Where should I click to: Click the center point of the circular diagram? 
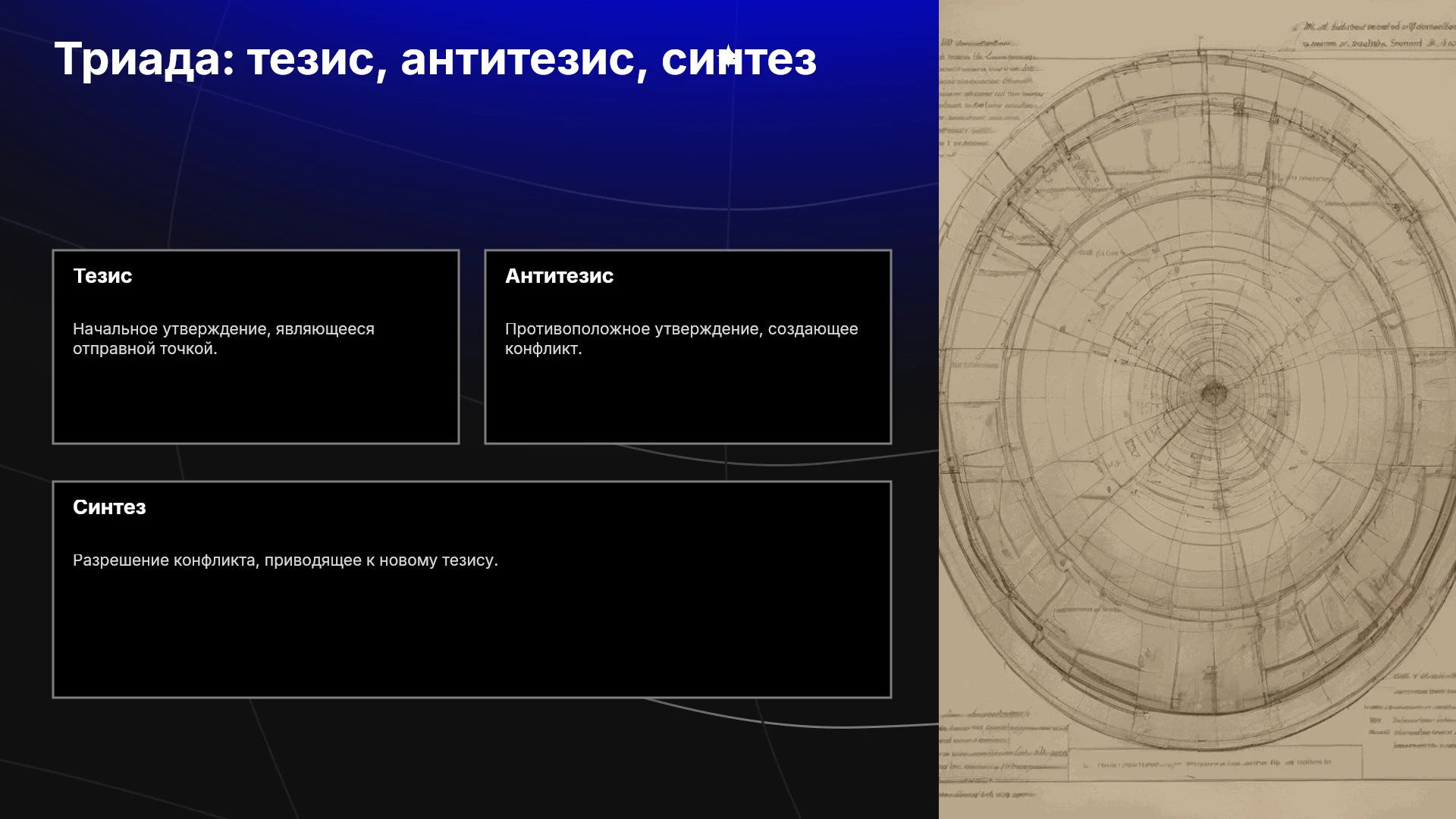point(1214,392)
